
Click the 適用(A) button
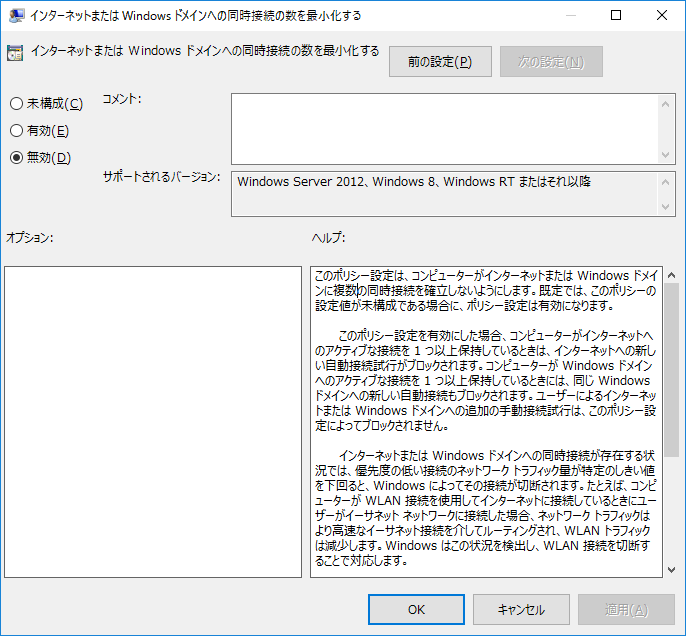pyautogui.click(x=626, y=609)
